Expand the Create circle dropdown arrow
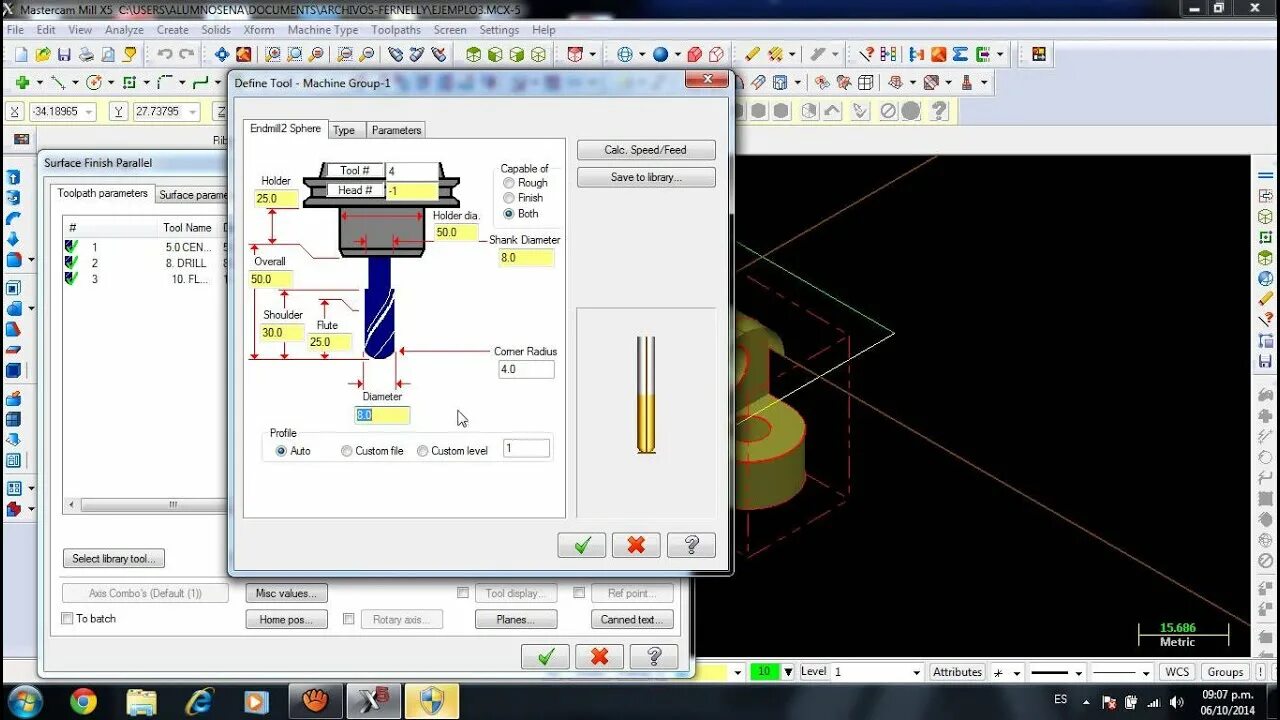1280x720 pixels. click(111, 82)
